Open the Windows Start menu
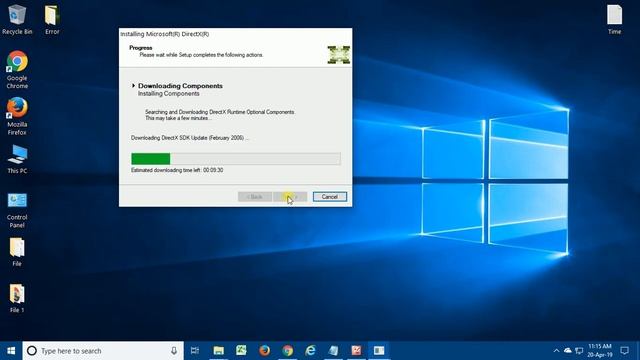The image size is (640, 360). (x=11, y=351)
